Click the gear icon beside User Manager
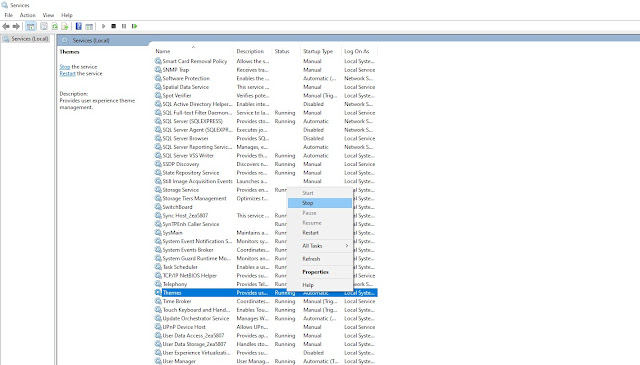Image resolution: width=640 pixels, height=365 pixels. [158, 361]
